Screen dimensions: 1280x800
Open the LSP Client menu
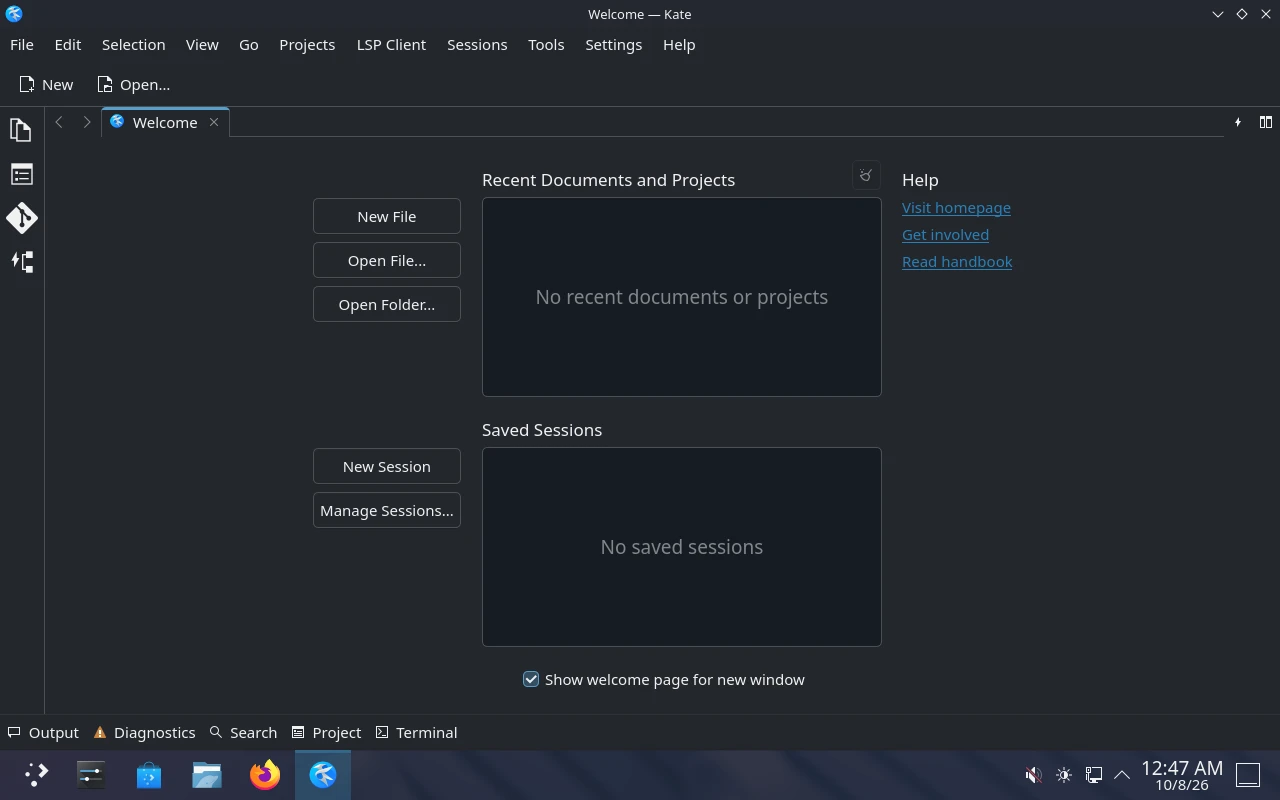tap(391, 45)
